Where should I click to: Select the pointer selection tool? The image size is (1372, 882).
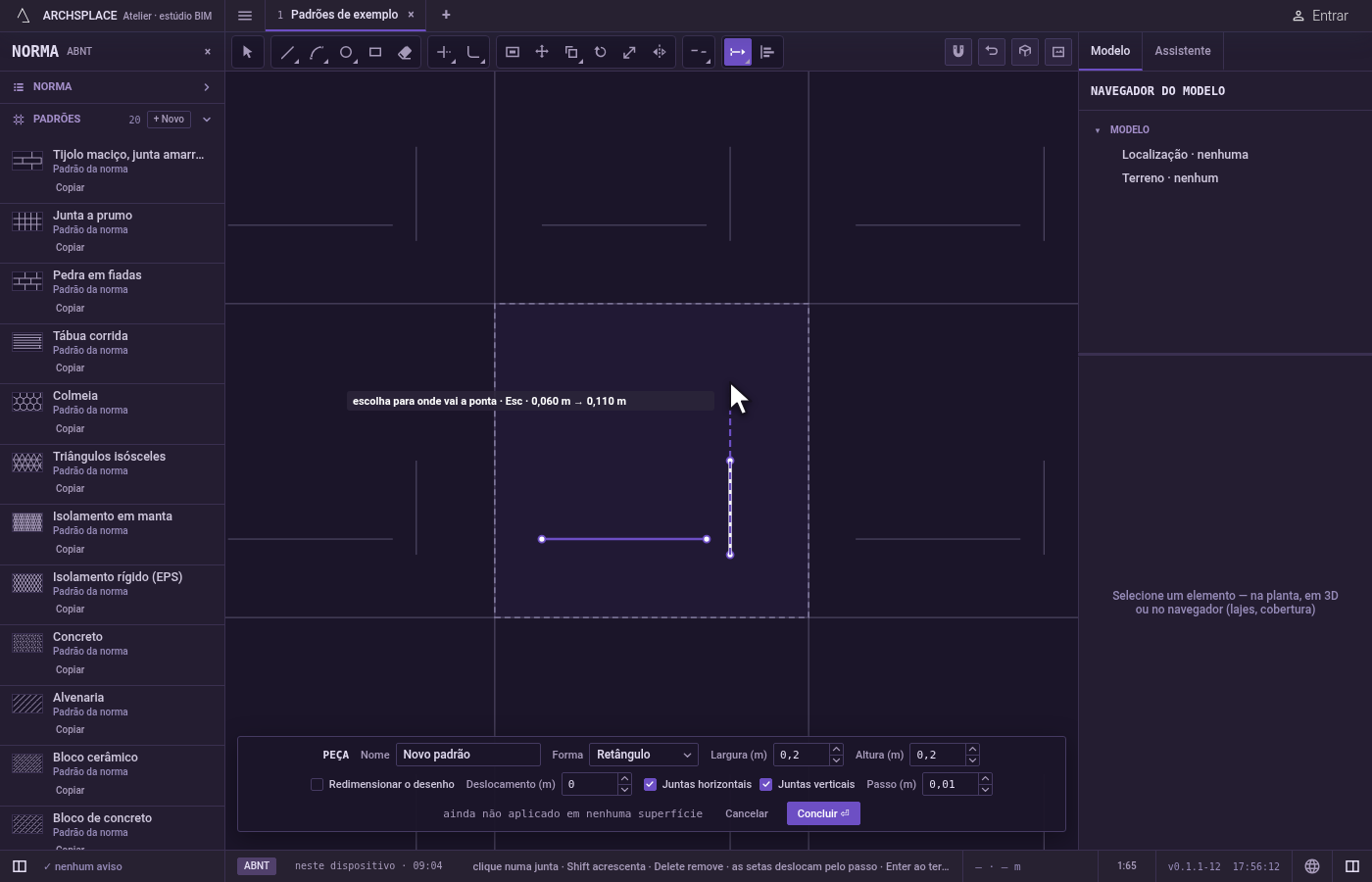point(247,52)
